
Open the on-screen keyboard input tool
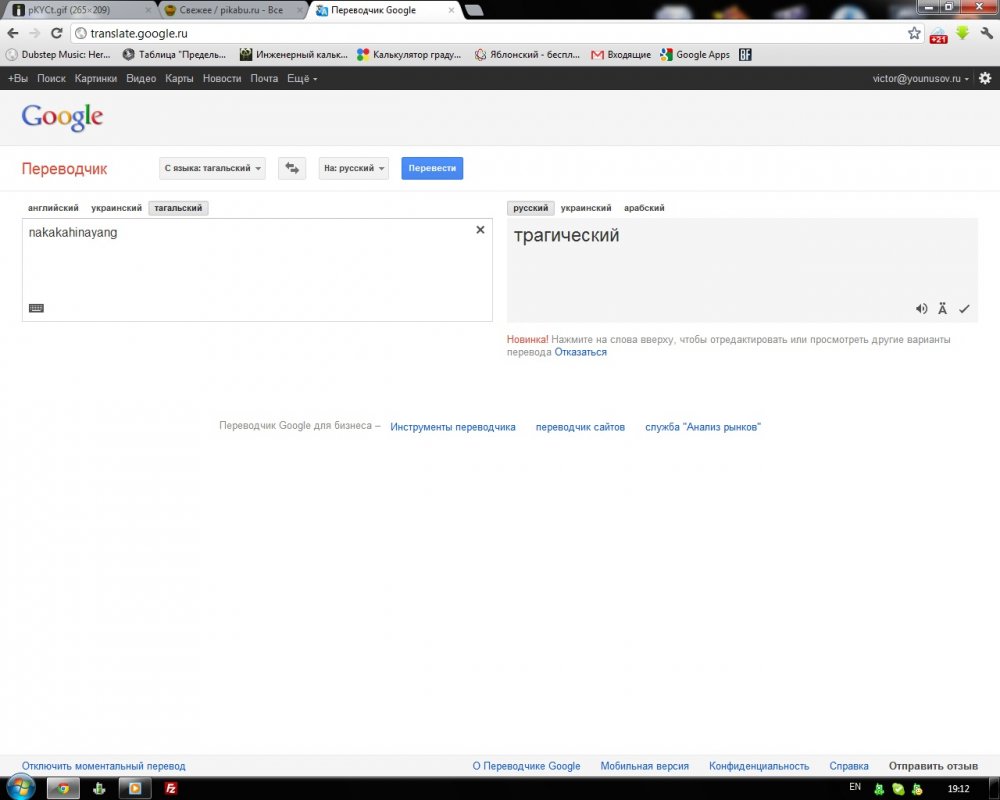36,308
